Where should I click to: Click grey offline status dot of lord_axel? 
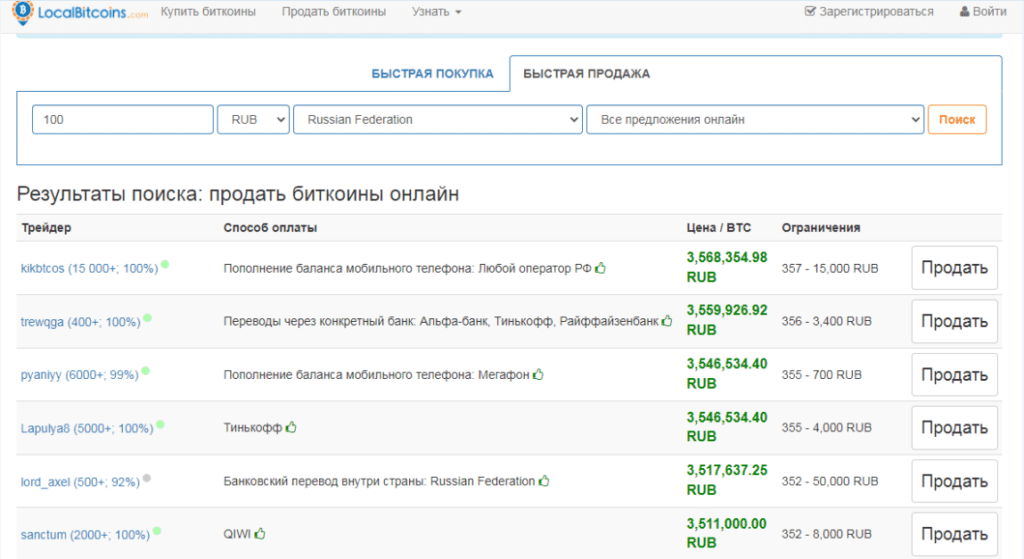click(147, 478)
